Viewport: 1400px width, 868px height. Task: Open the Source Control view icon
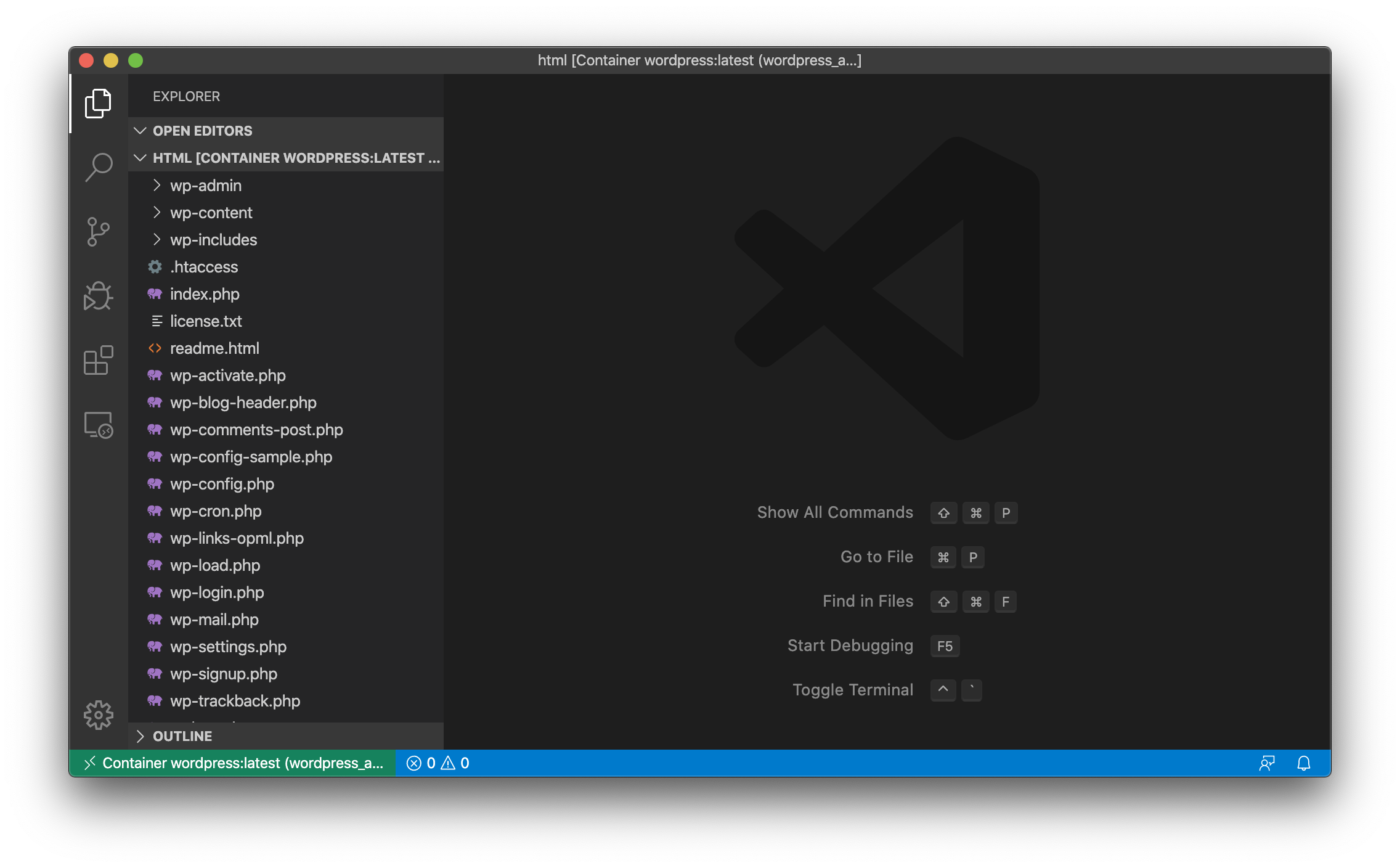98,232
